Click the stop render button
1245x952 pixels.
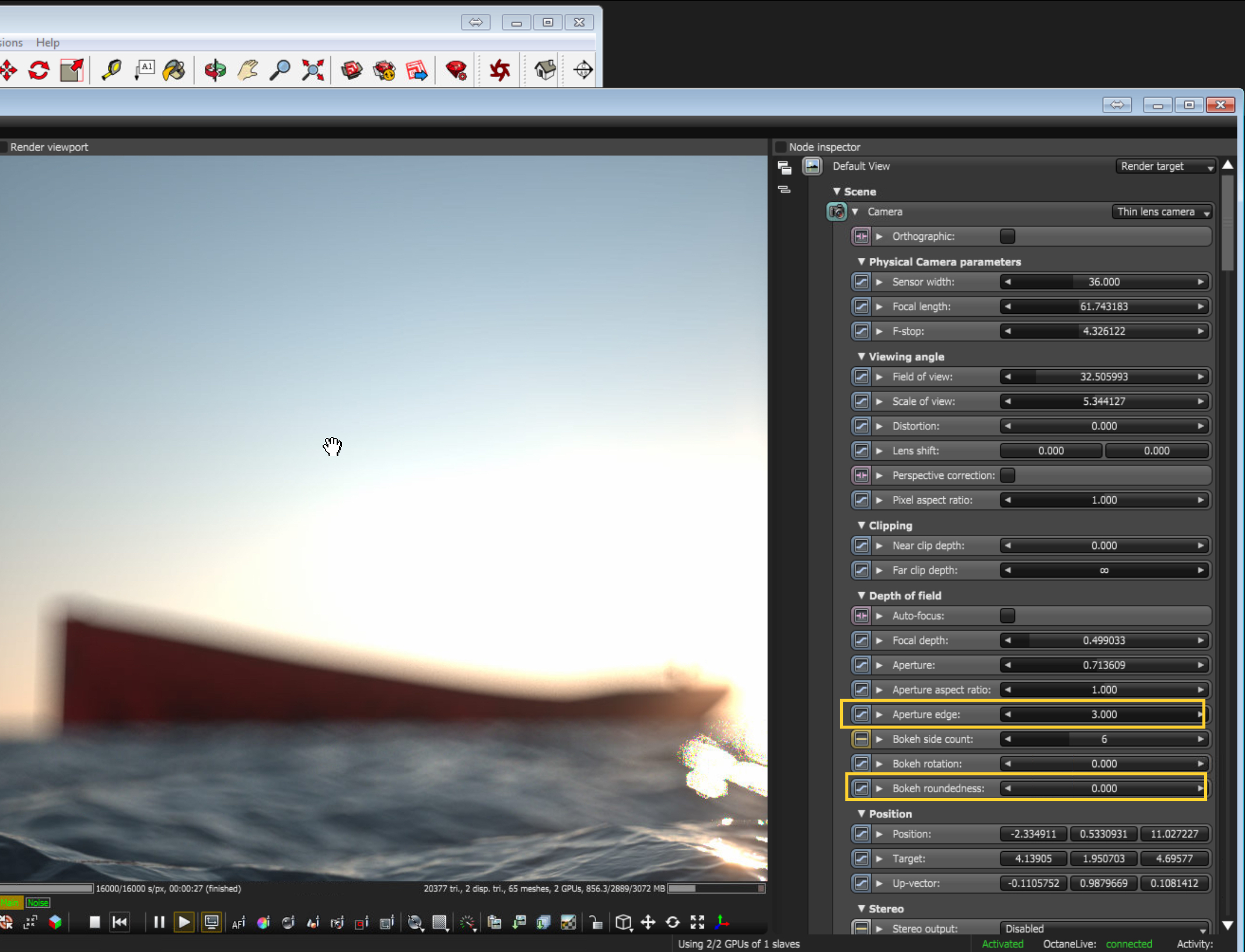(95, 922)
